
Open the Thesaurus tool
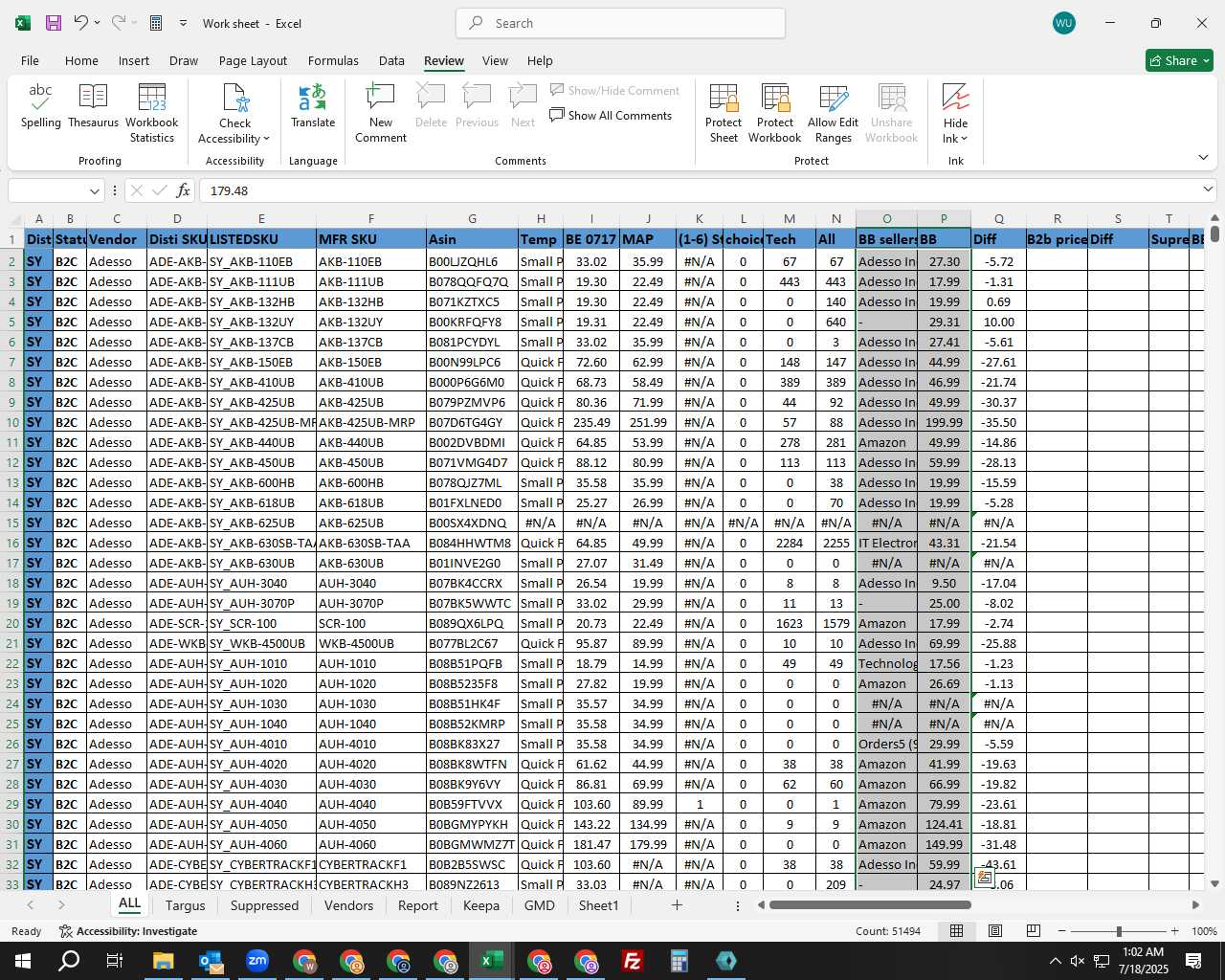pyautogui.click(x=94, y=106)
